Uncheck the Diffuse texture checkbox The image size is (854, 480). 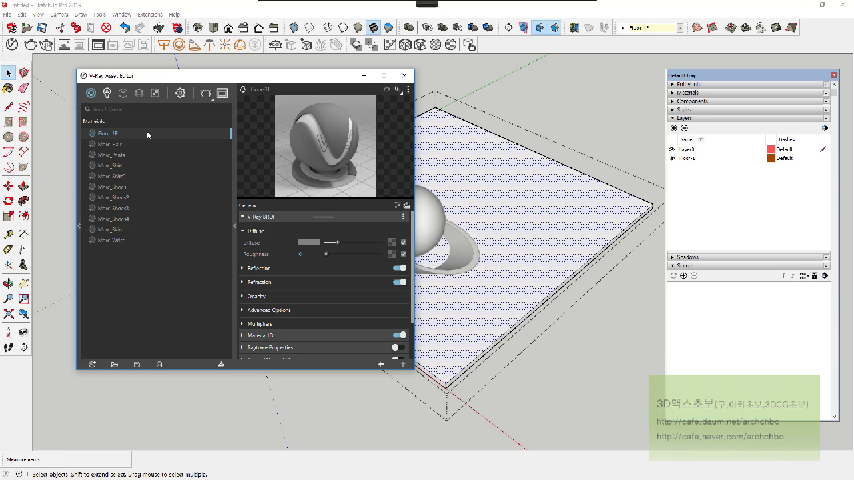[x=404, y=242]
